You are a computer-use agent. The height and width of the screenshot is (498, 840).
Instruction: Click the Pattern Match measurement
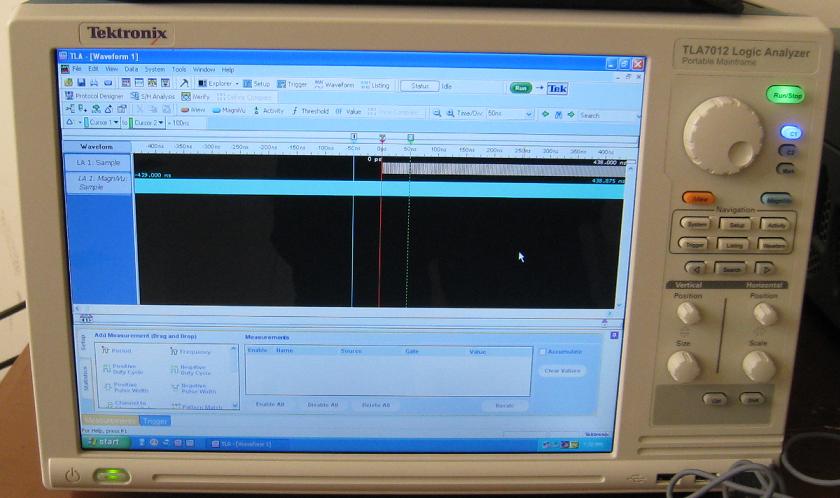[x=196, y=406]
